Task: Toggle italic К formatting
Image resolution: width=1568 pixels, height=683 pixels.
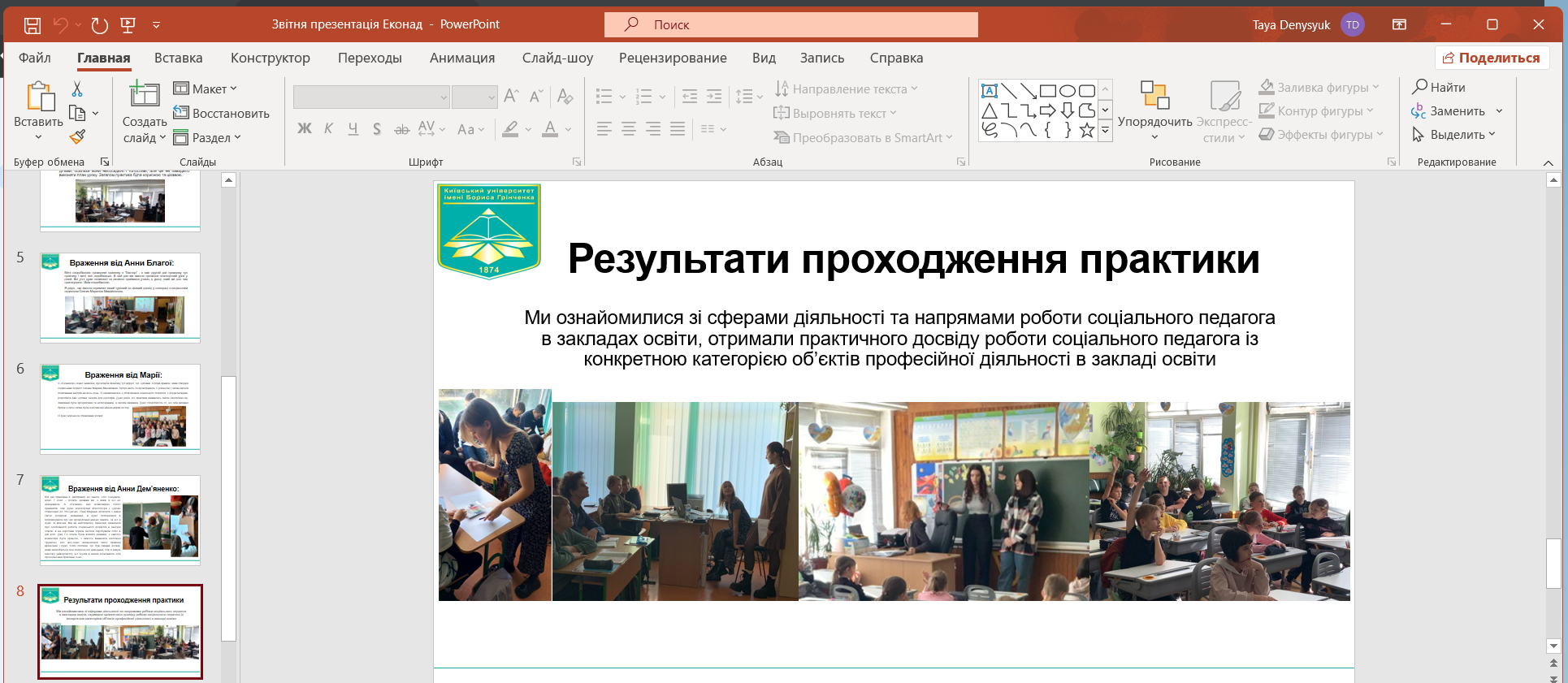Action: pyautogui.click(x=328, y=128)
